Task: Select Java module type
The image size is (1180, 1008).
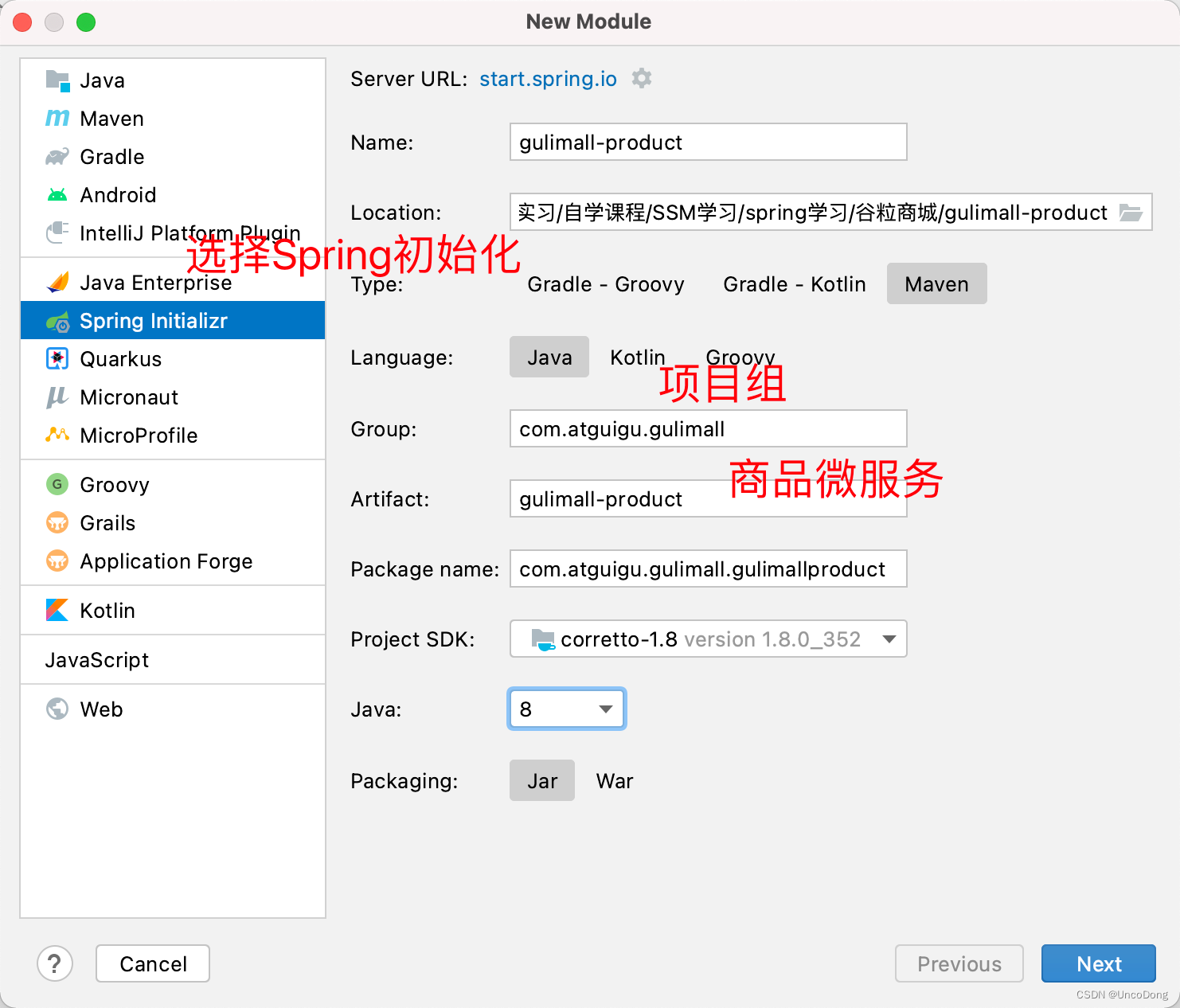Action: (173, 80)
